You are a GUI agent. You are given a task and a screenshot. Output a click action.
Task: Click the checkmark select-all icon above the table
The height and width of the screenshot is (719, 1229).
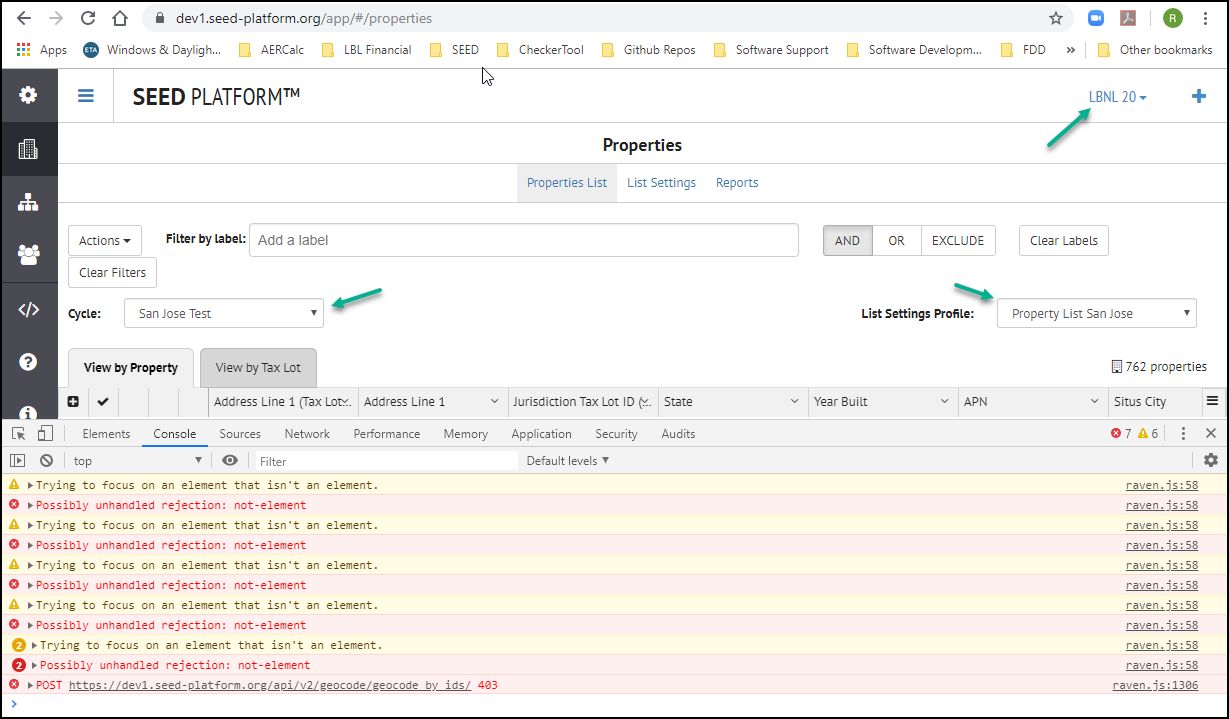tap(102, 401)
